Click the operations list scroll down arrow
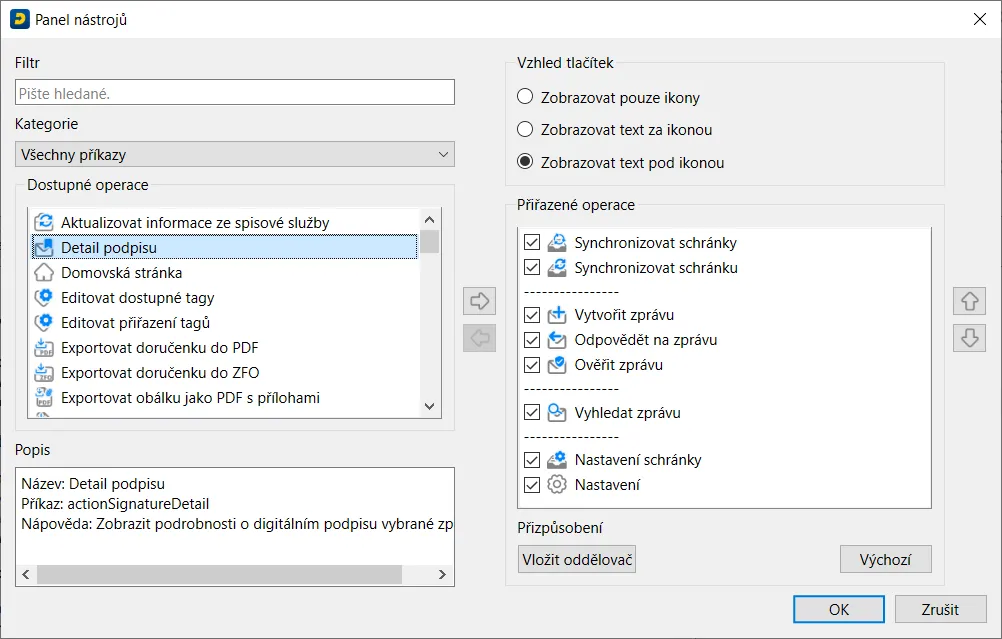Screen dimensions: 1002x639 pos(429,406)
